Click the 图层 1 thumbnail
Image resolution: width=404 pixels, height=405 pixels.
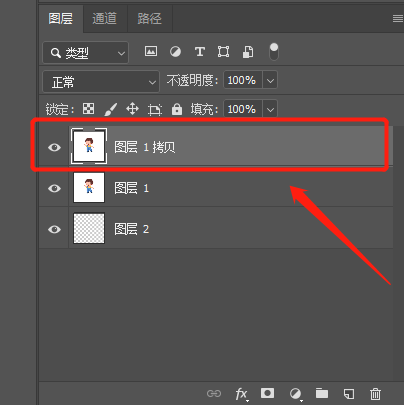tap(89, 187)
